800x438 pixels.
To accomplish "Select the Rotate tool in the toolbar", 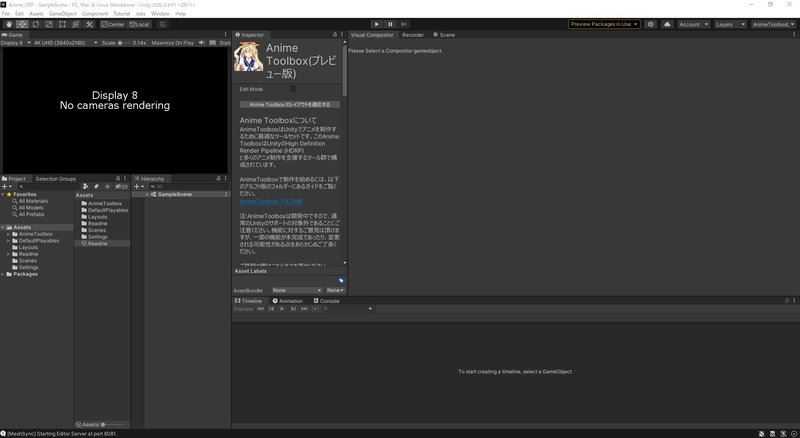I will coord(36,25).
